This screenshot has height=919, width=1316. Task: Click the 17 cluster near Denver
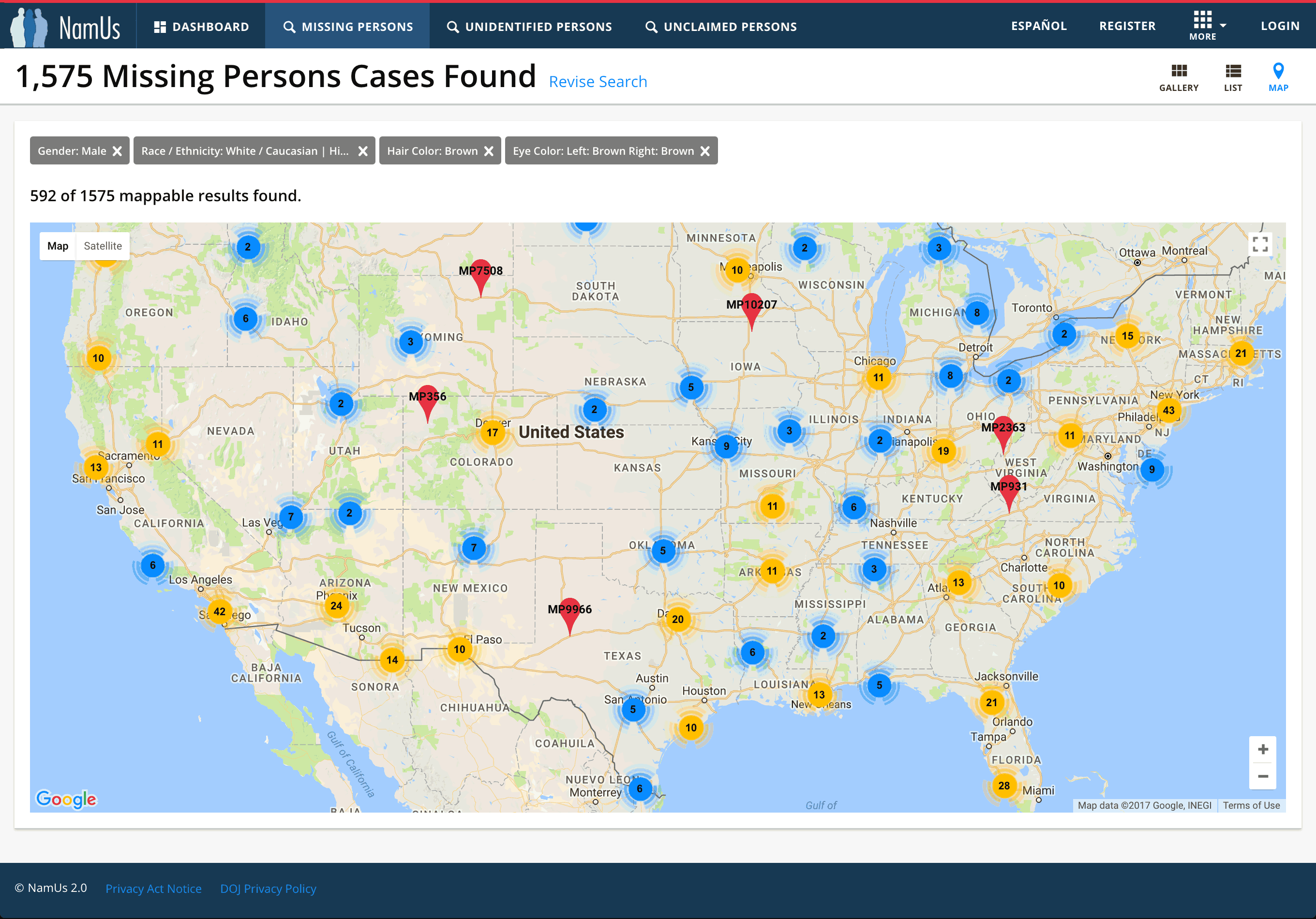pos(493,432)
